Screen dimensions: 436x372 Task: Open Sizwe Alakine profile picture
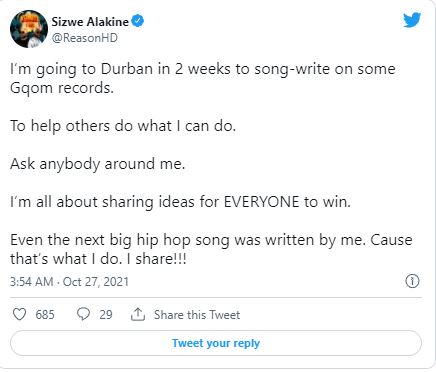pos(29,29)
